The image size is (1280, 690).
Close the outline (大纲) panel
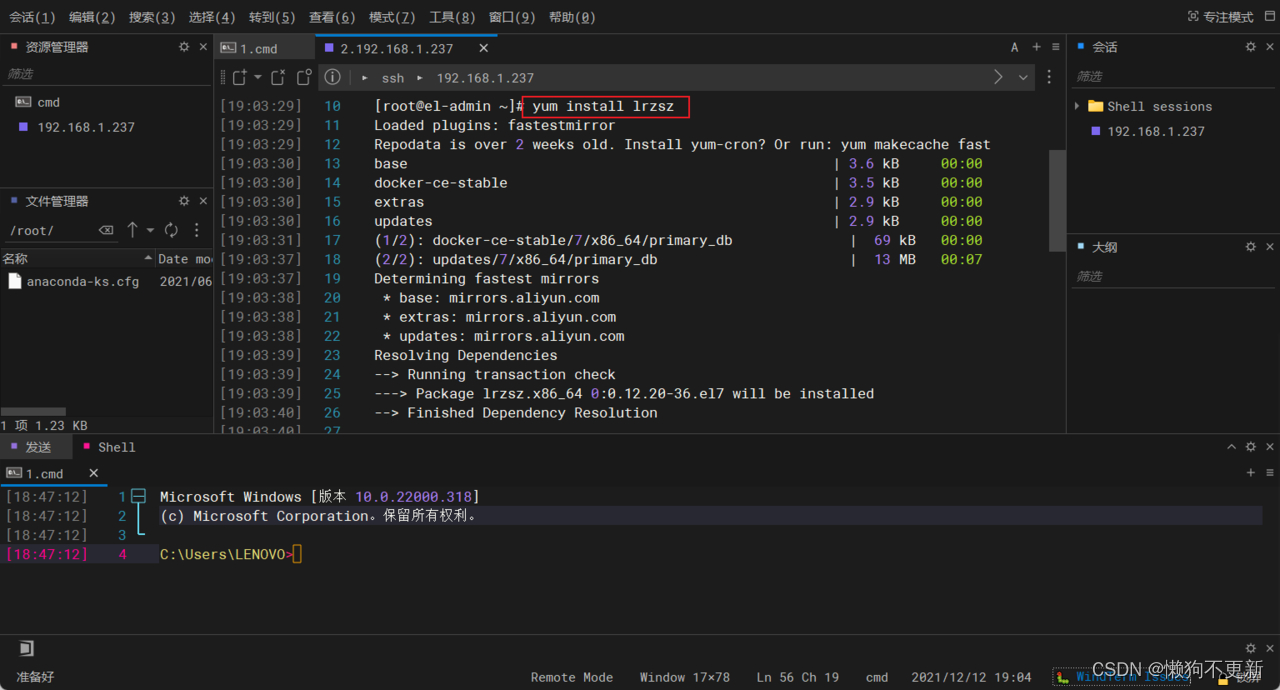point(1270,247)
